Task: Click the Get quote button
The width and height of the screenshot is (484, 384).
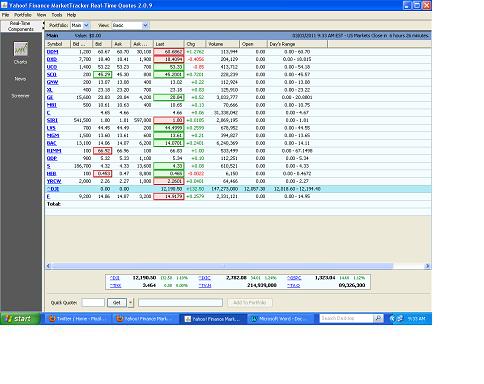Action: tap(117, 303)
